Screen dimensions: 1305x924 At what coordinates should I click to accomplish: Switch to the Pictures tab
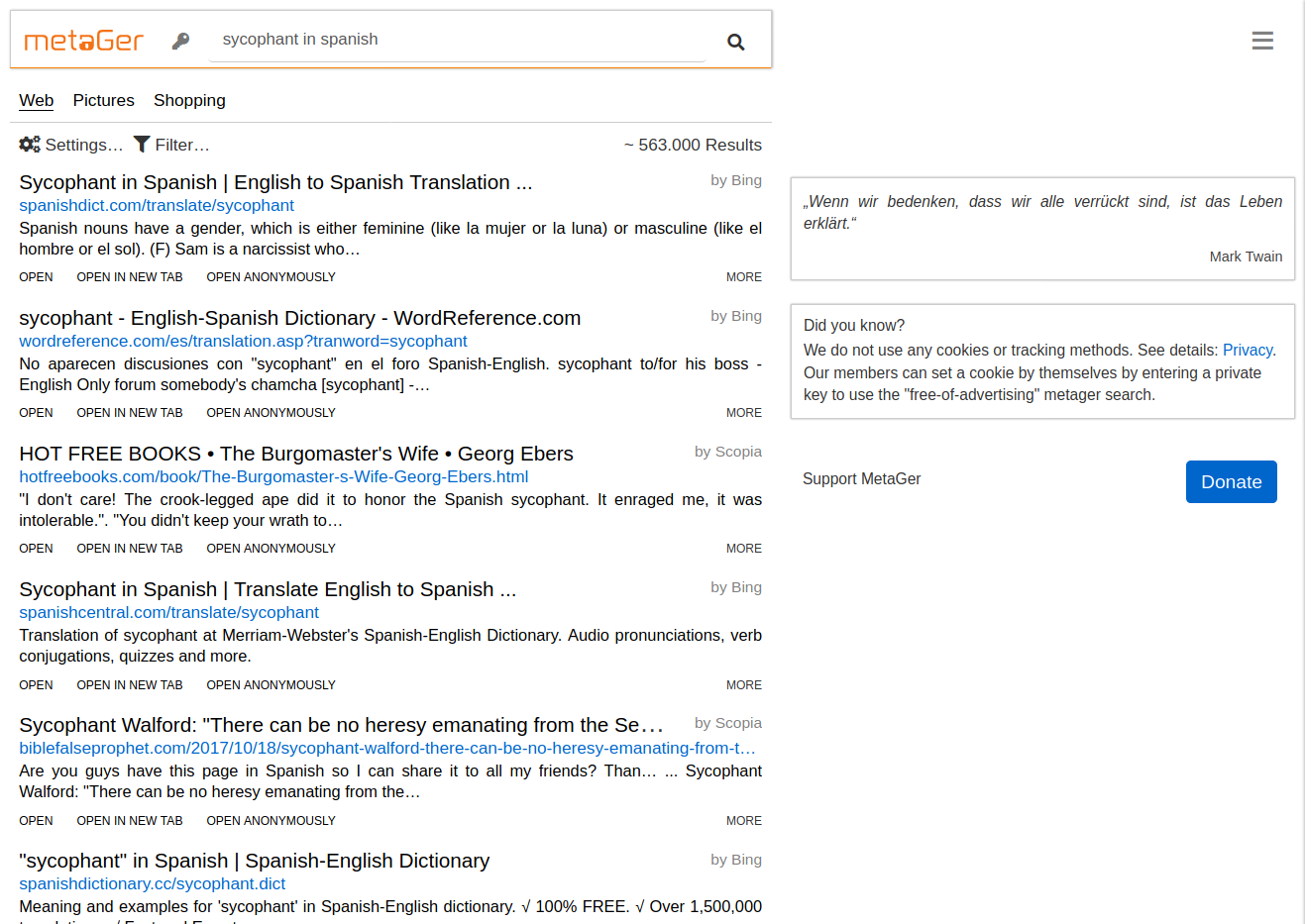103,100
